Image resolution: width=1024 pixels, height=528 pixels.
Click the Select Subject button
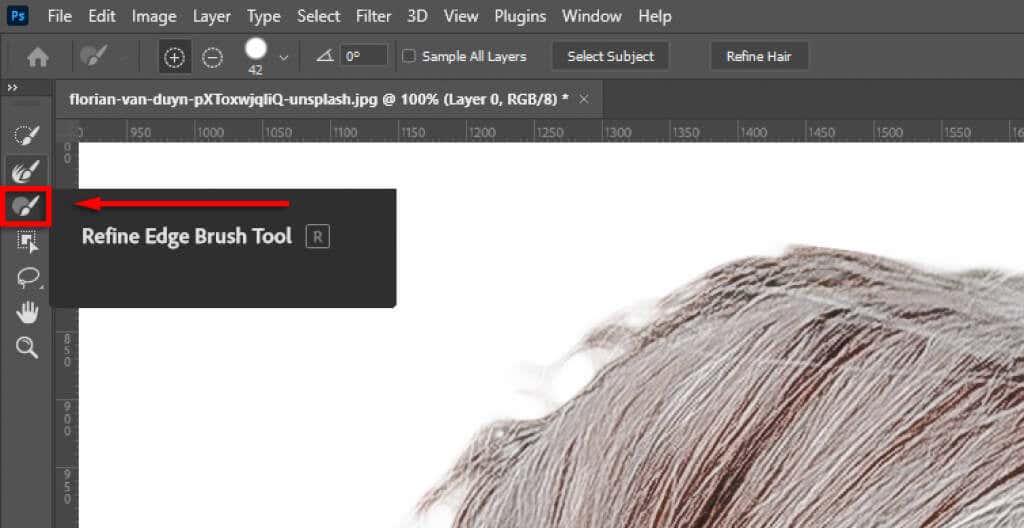point(611,56)
